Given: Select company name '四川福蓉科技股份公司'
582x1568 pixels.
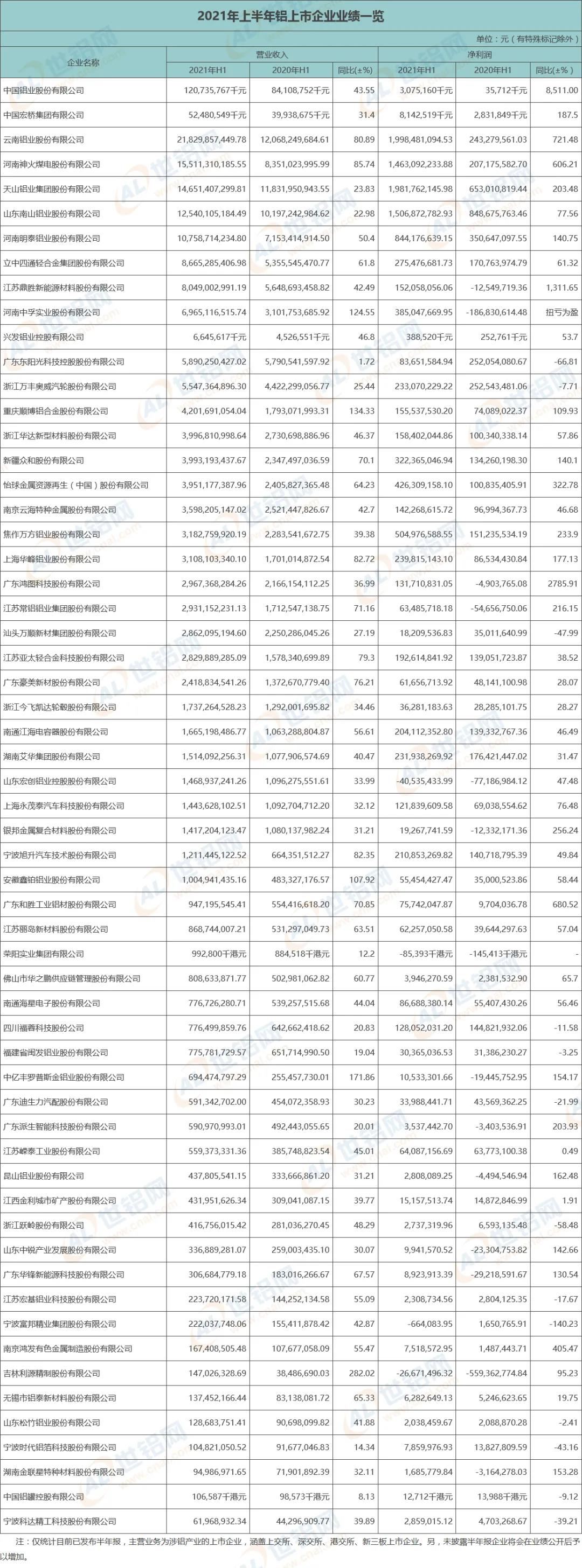Looking at the screenshot, I should tap(43, 1027).
